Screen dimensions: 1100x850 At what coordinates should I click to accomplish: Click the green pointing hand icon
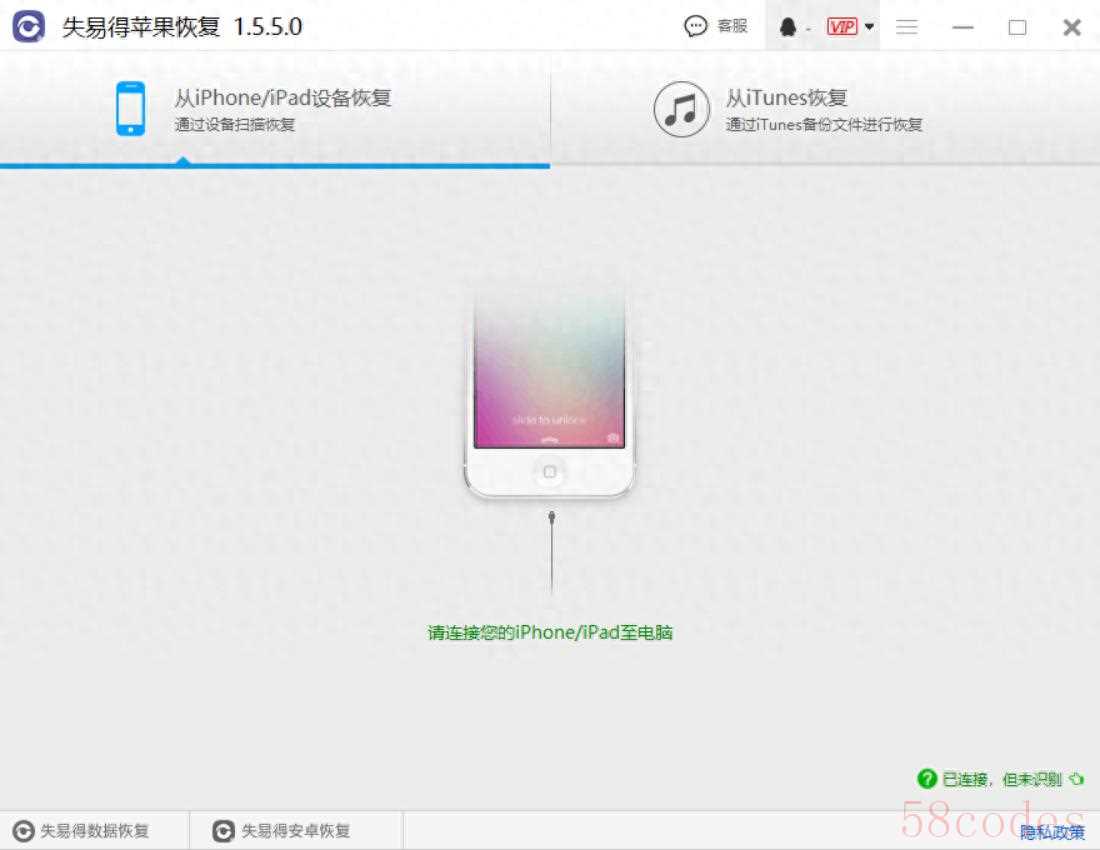(x=1076, y=779)
